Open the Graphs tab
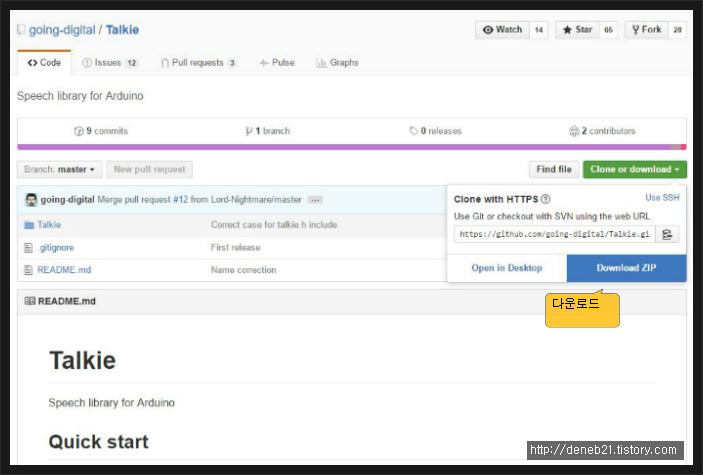 (x=337, y=63)
